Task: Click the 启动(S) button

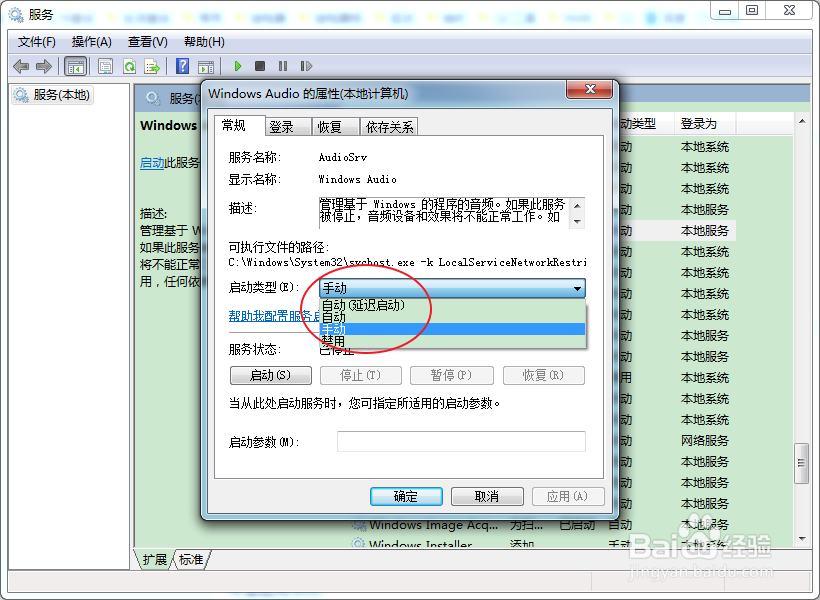Action: [x=270, y=375]
